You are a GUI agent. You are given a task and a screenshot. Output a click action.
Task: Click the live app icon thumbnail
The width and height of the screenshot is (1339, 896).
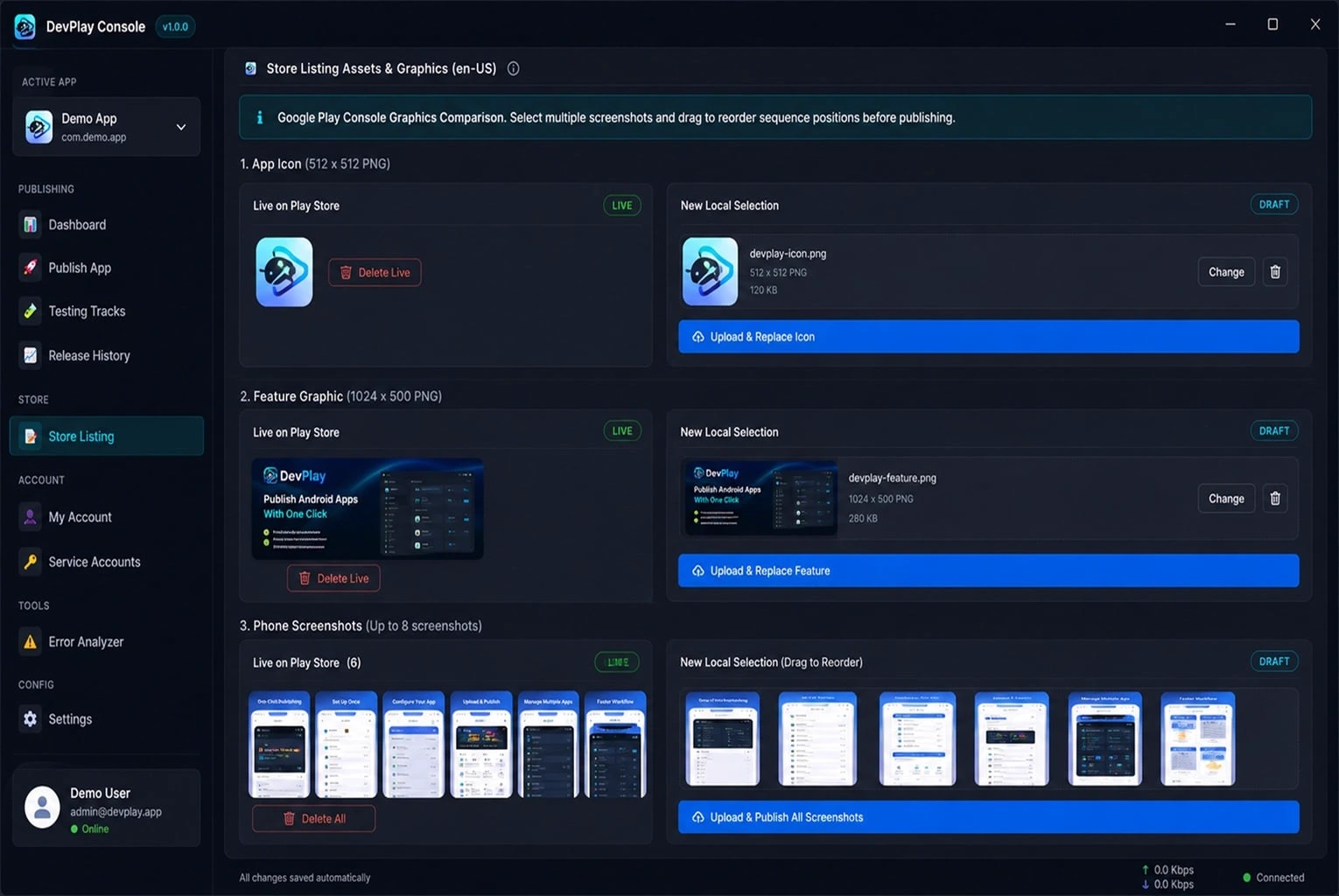[x=284, y=272]
